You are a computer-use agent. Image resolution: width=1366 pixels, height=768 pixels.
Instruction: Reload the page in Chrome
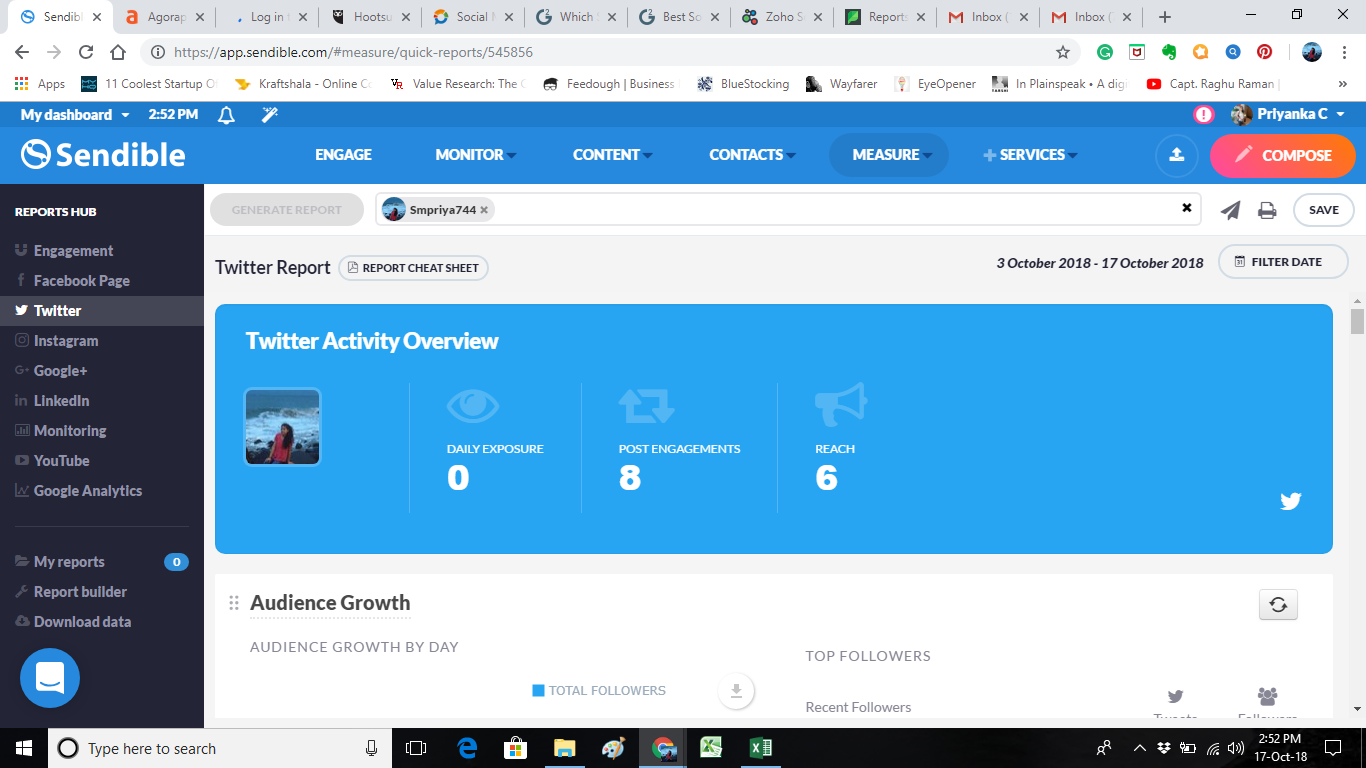click(x=86, y=52)
